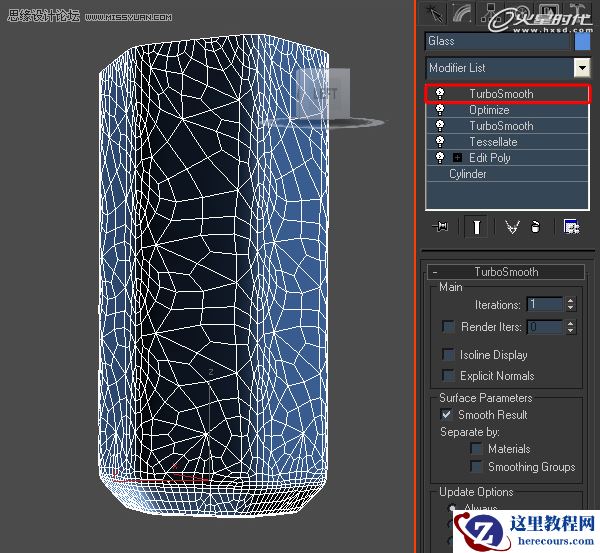Click the Glass object name field
Screen dimensions: 600x553
(498, 41)
